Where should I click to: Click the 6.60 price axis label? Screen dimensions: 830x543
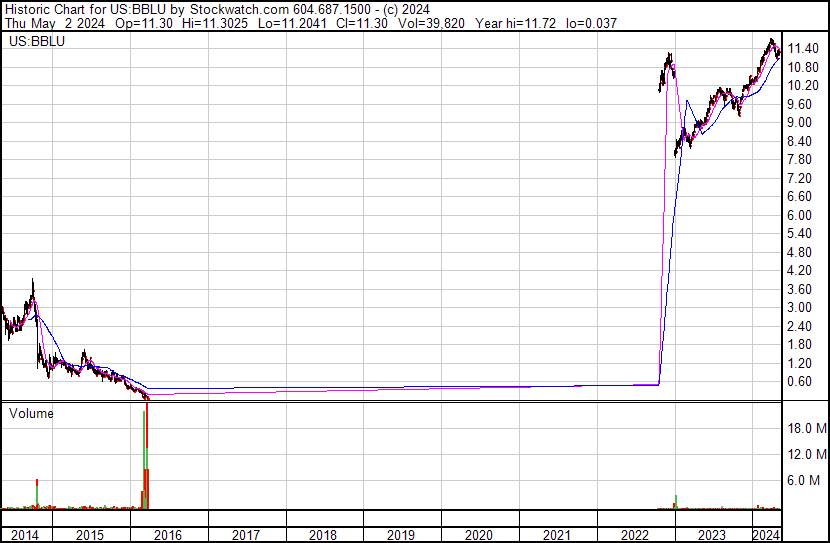click(799, 196)
